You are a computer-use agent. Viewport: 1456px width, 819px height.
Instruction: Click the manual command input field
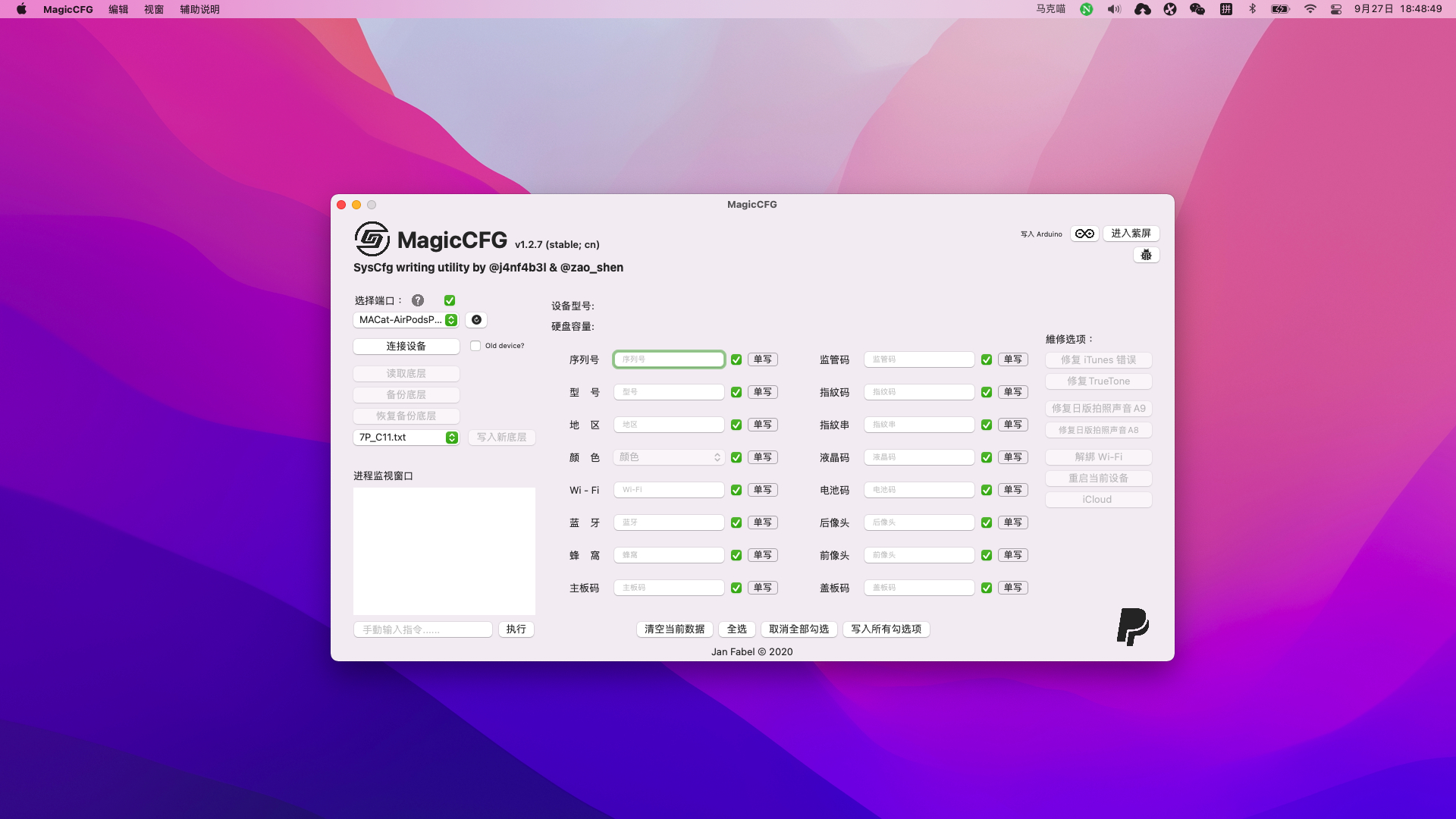pos(423,629)
